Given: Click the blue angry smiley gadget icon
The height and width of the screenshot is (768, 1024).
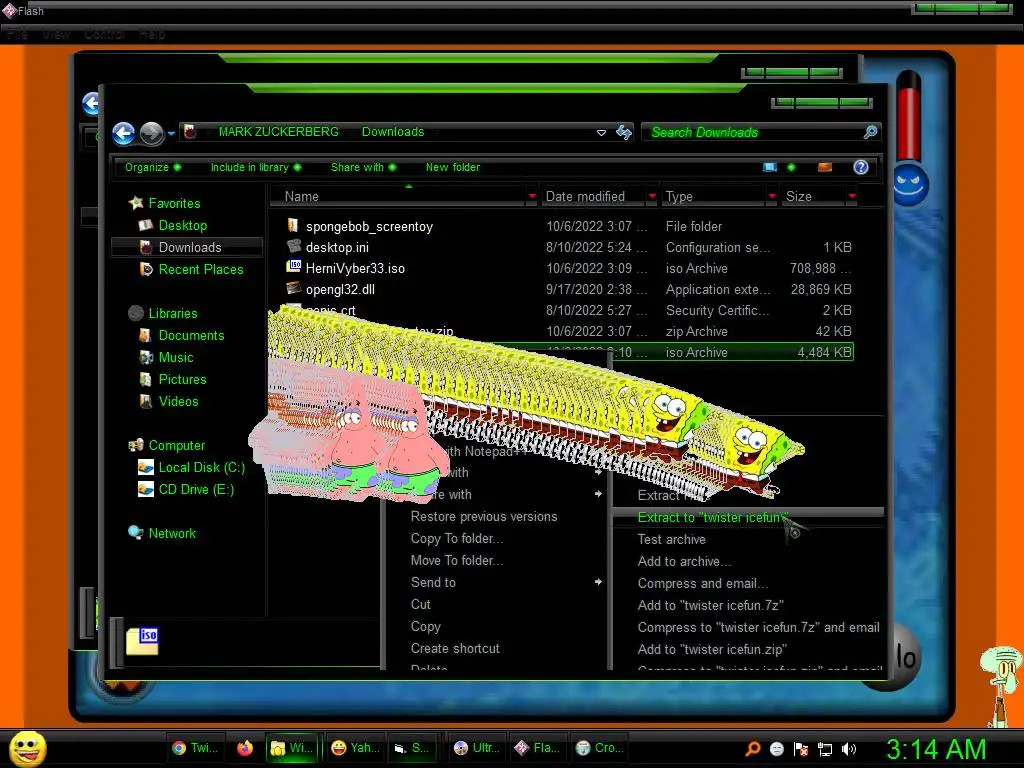Looking at the screenshot, I should click(x=910, y=184).
